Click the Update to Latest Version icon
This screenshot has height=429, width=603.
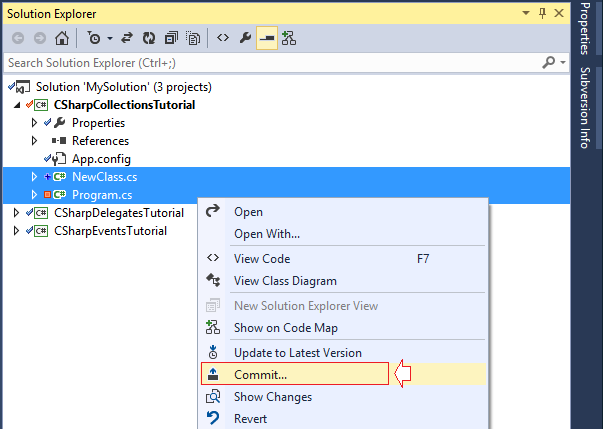213,352
